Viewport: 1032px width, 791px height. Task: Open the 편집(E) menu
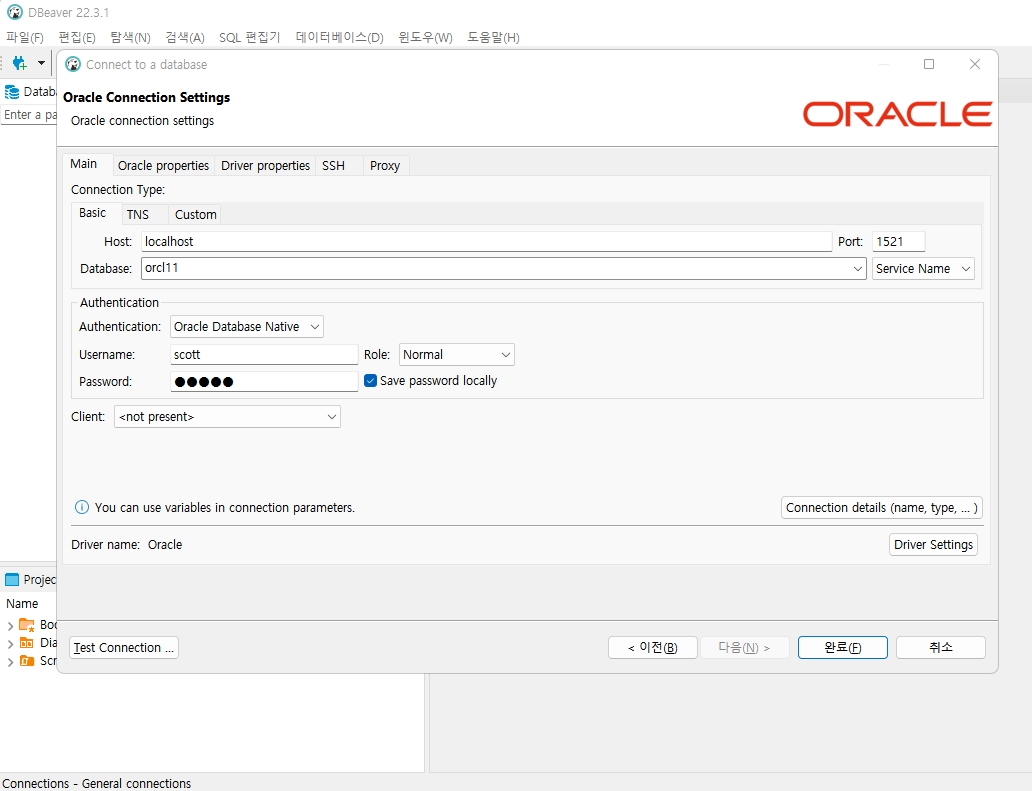pyautogui.click(x=77, y=38)
